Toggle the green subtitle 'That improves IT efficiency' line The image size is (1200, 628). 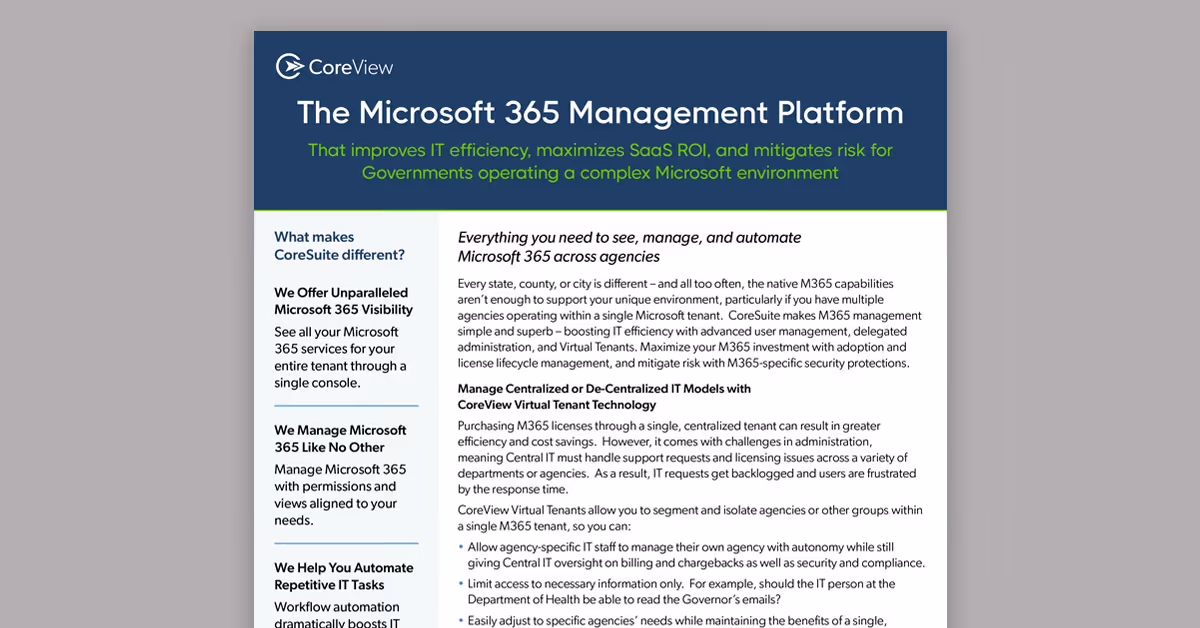tap(600, 150)
